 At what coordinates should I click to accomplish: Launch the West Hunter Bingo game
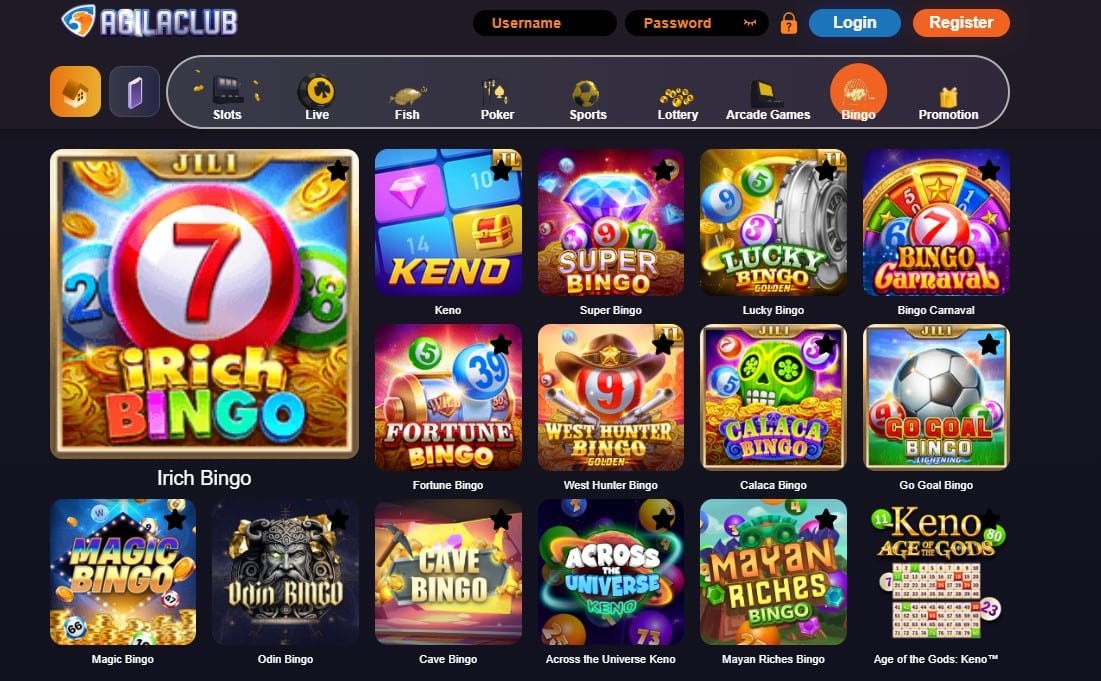(x=611, y=397)
